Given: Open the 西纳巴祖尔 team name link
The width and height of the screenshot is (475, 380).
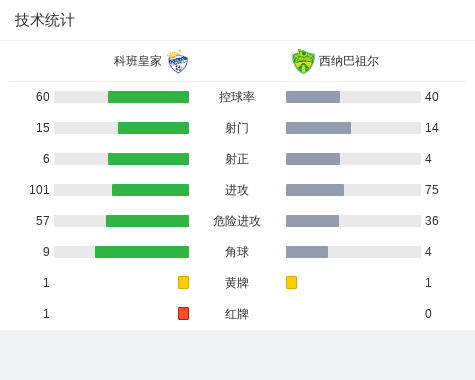Looking at the screenshot, I should 349,61.
